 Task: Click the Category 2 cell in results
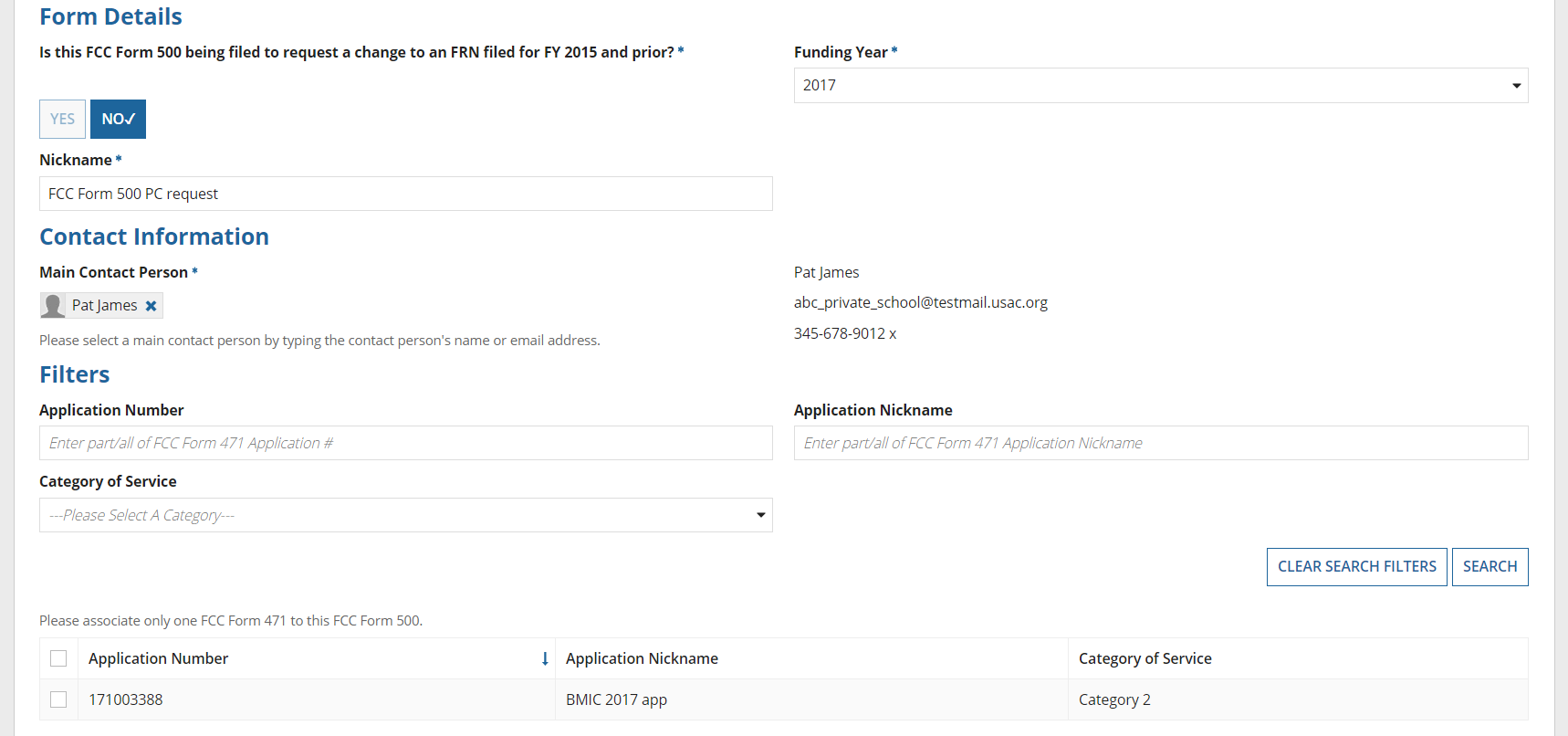tap(1113, 699)
